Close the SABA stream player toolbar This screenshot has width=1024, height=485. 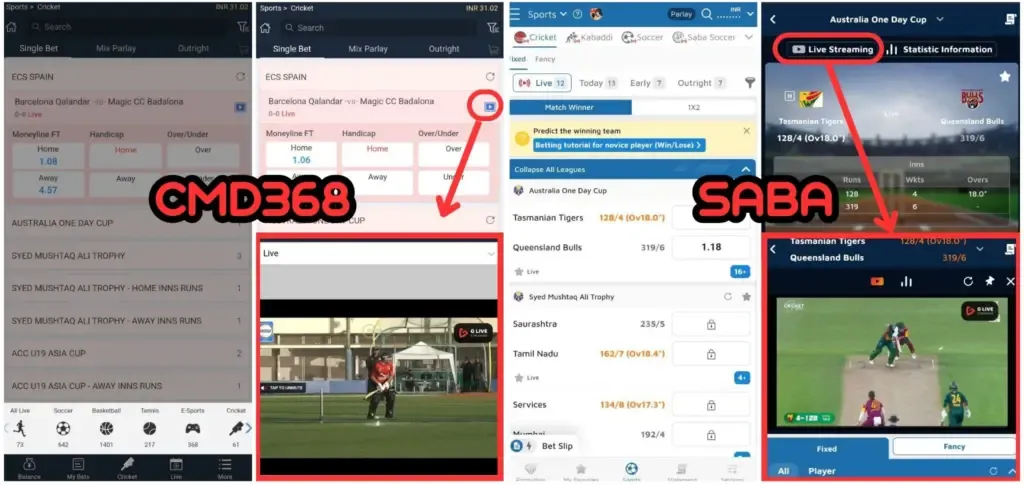[1010, 281]
